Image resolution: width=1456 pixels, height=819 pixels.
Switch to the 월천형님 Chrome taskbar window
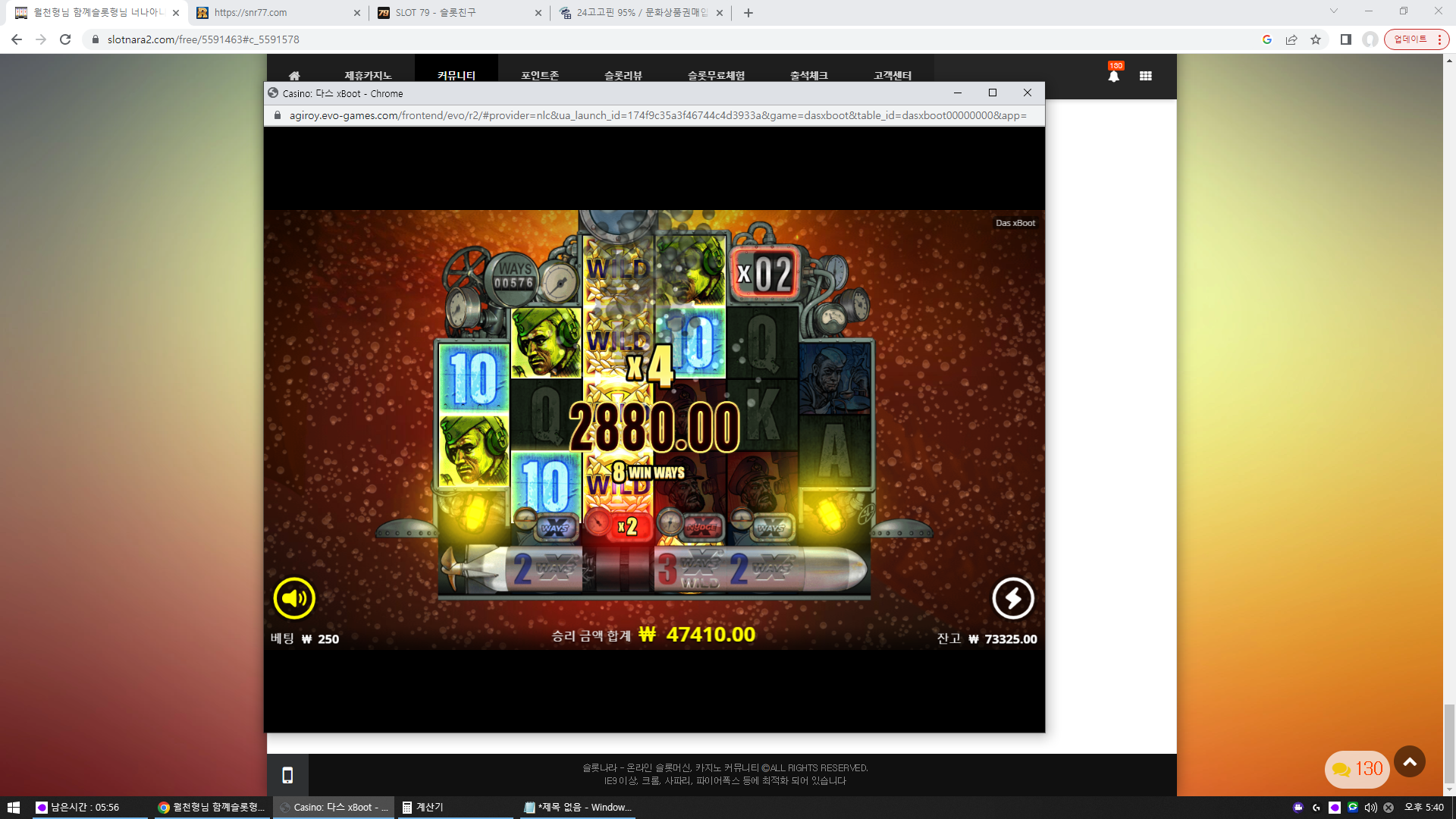pyautogui.click(x=212, y=808)
